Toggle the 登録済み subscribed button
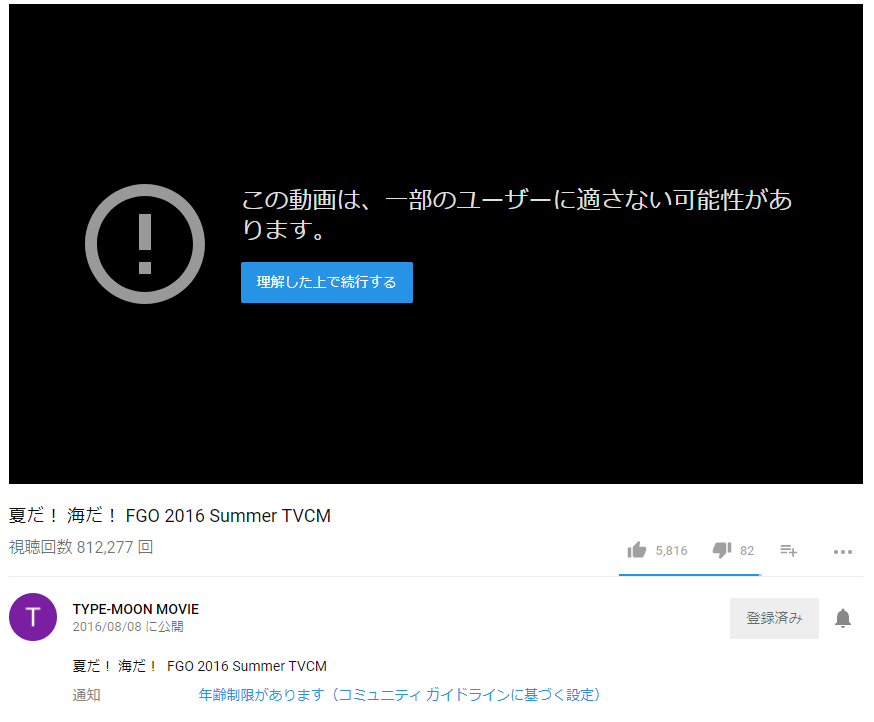This screenshot has width=874, height=722. coord(774,618)
